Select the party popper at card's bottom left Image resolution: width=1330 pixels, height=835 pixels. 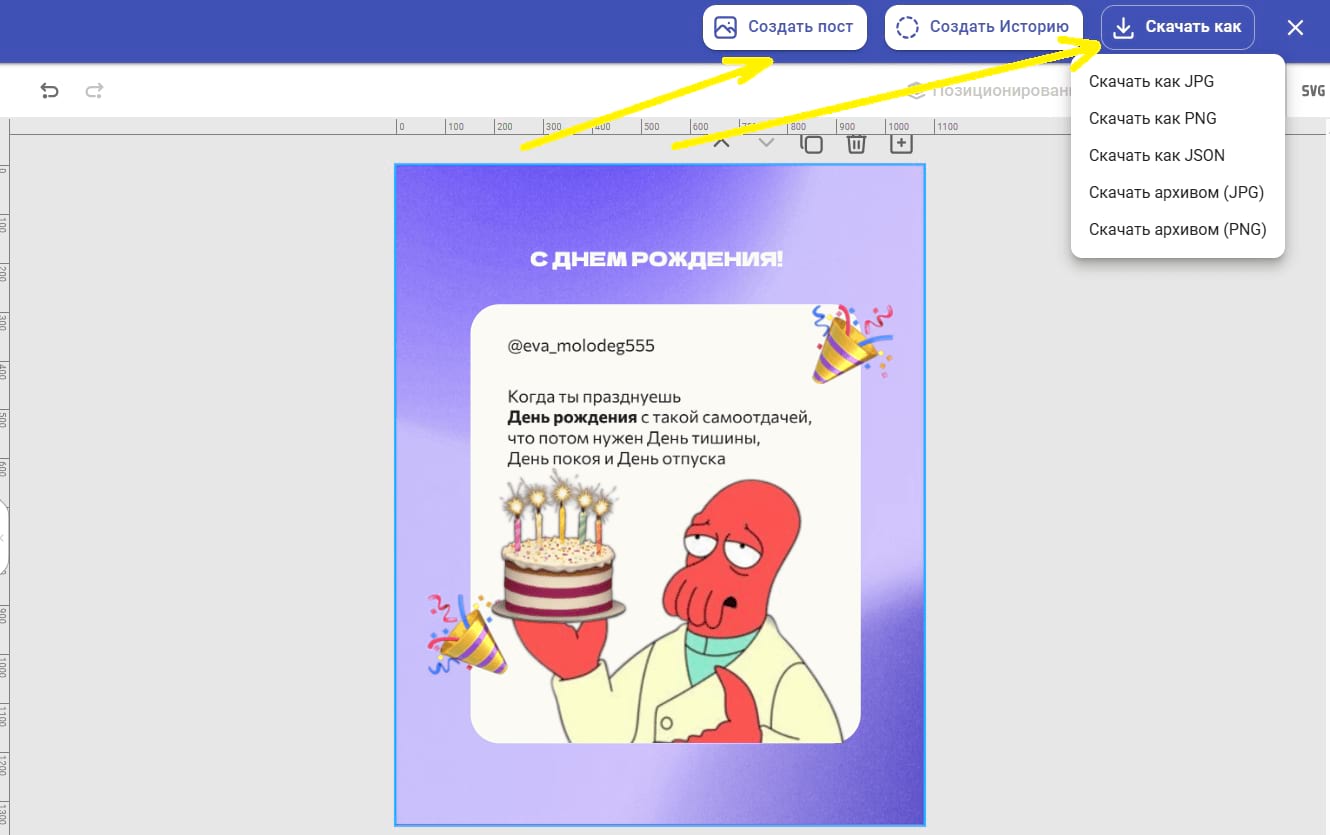pyautogui.click(x=467, y=634)
